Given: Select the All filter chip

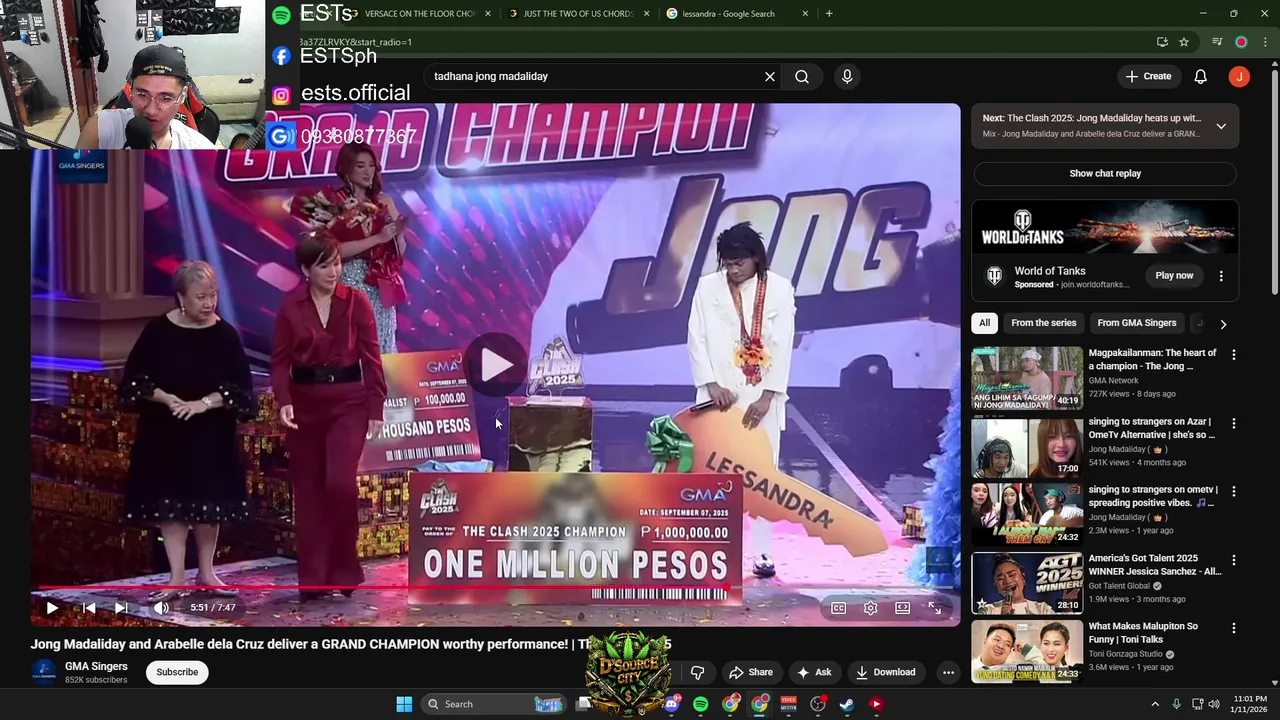Looking at the screenshot, I should tap(985, 323).
